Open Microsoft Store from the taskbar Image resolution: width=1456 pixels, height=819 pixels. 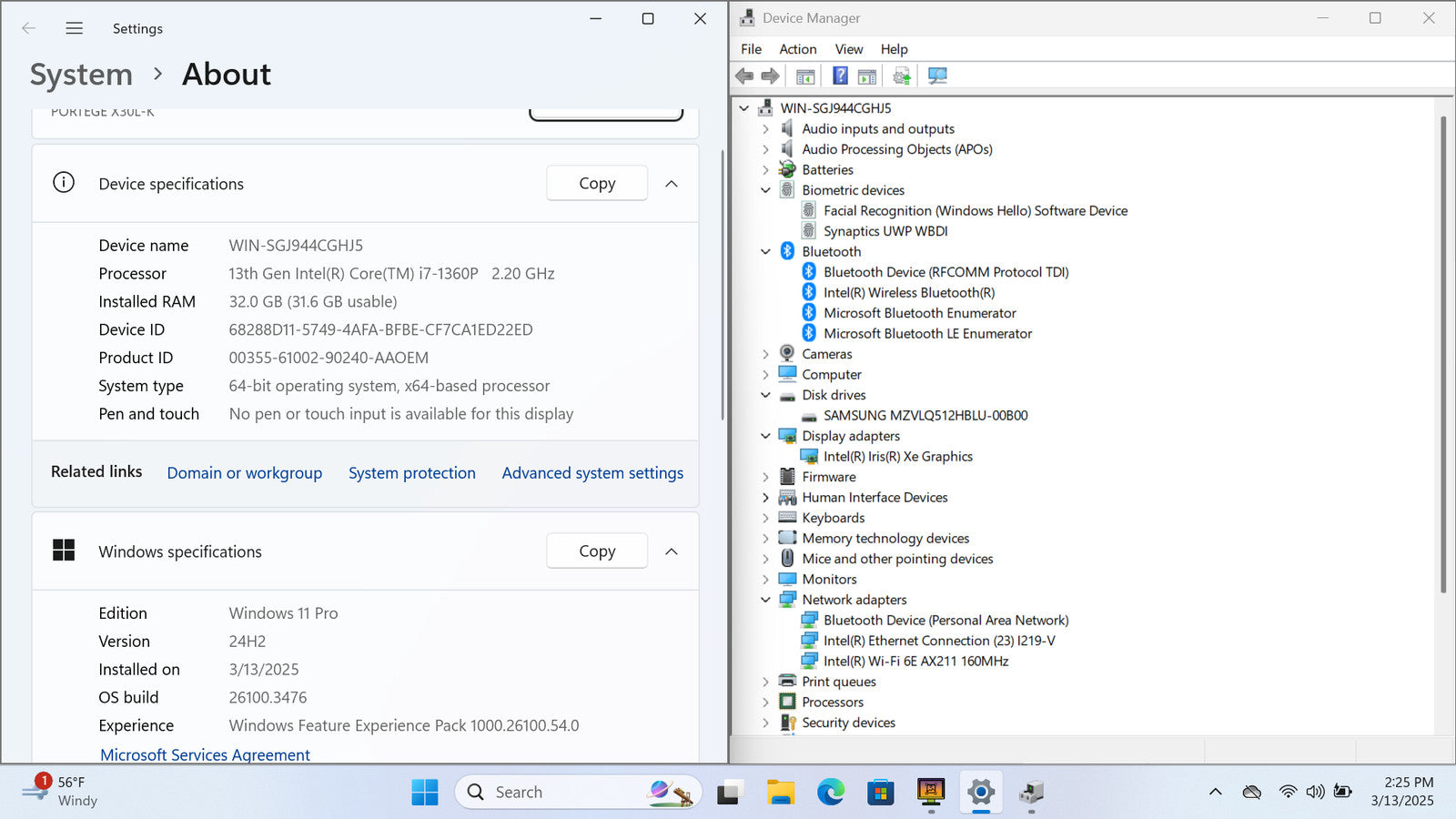click(880, 793)
